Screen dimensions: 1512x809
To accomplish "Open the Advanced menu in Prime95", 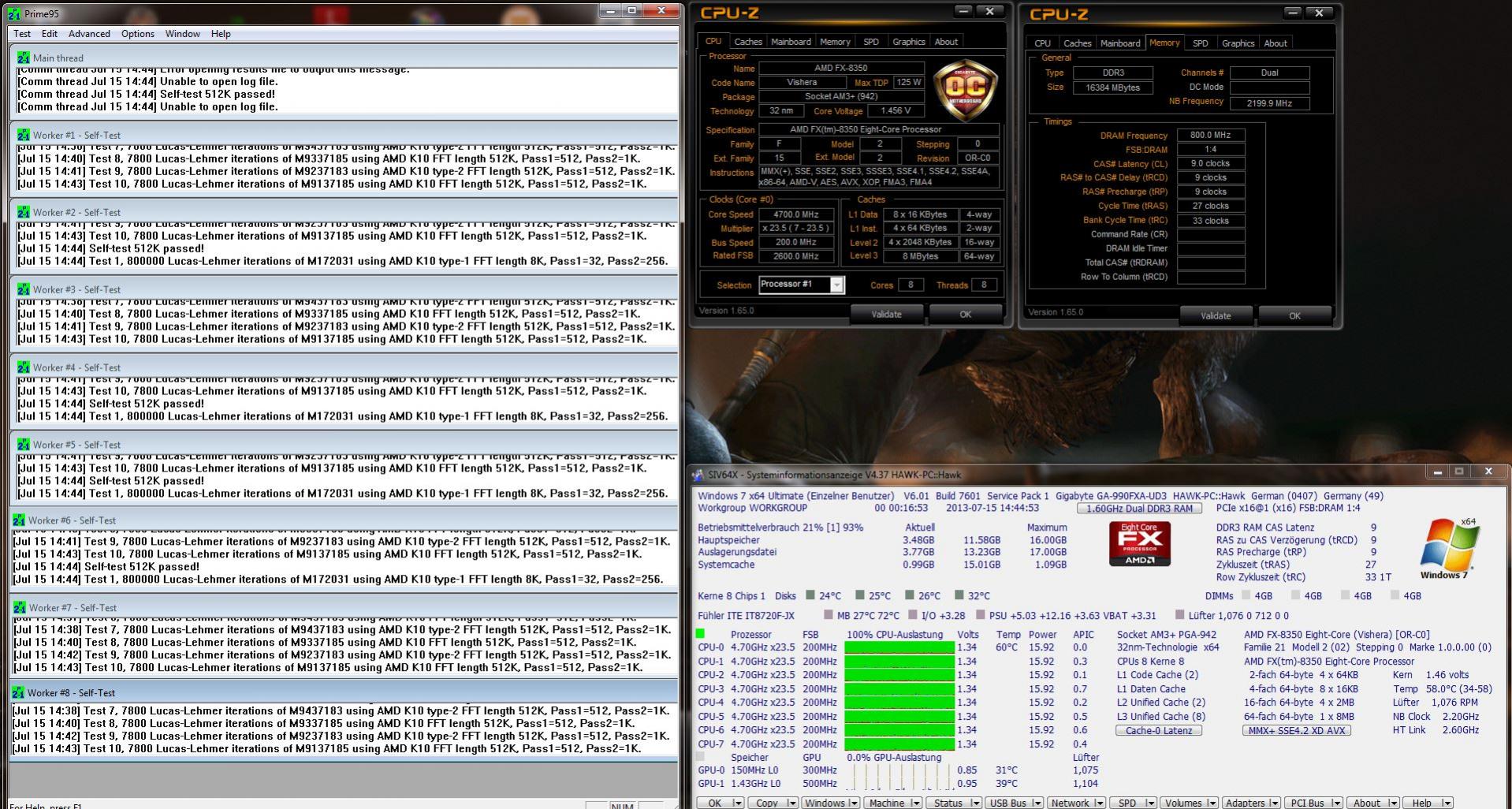I will pyautogui.click(x=89, y=34).
